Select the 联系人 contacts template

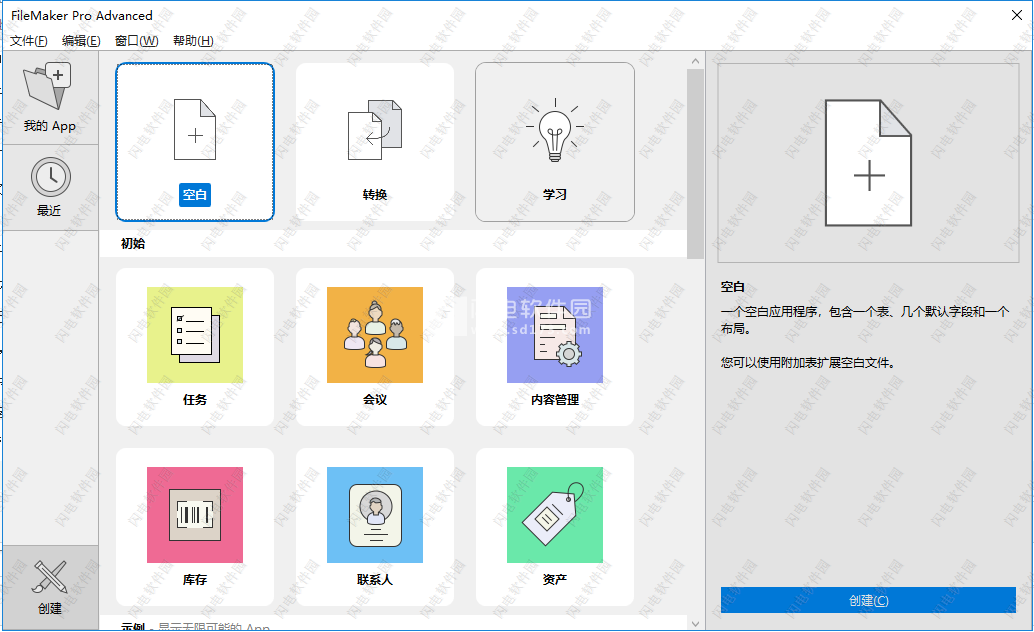point(375,526)
